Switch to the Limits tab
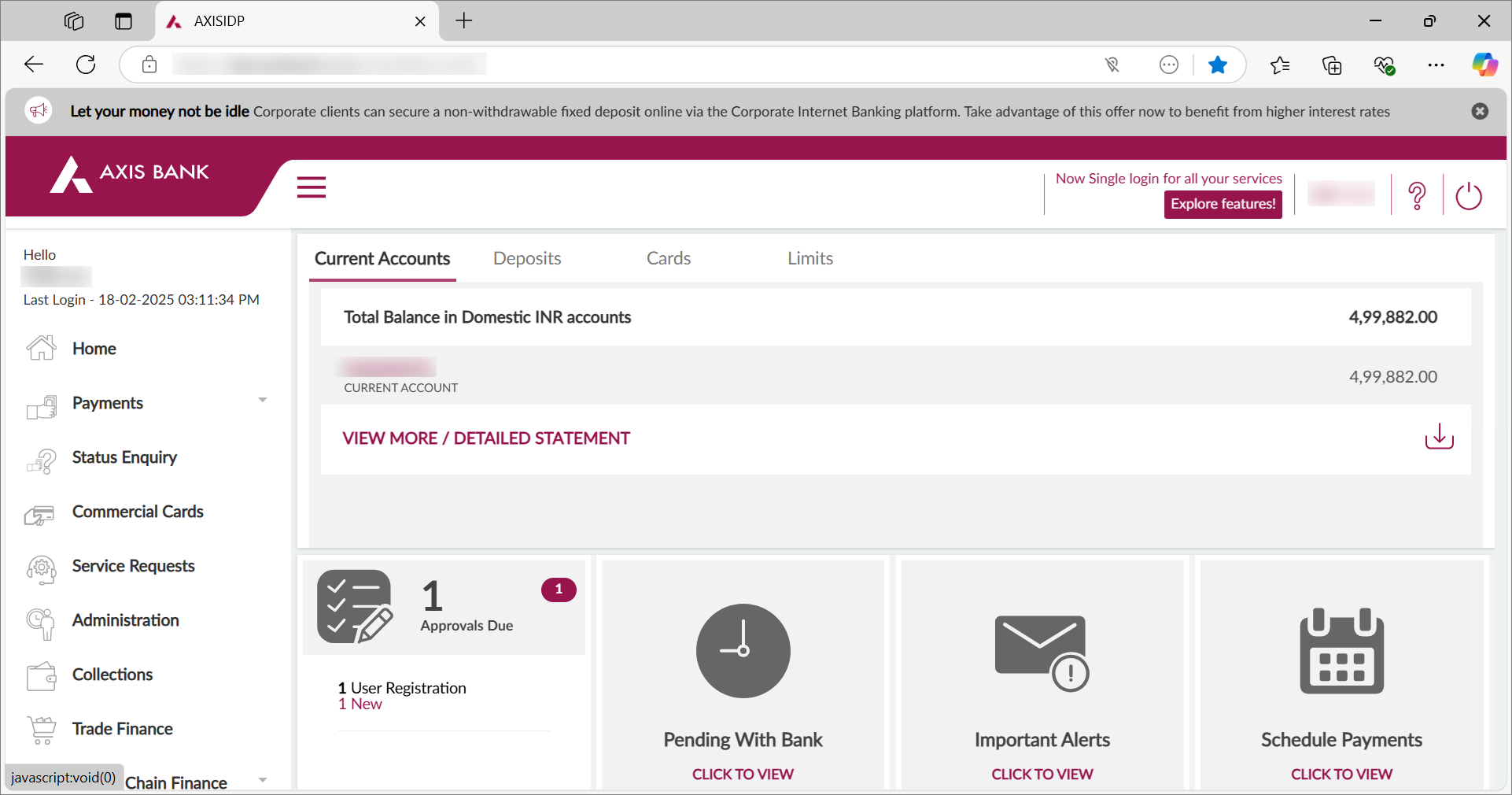This screenshot has height=795, width=1512. pos(810,258)
